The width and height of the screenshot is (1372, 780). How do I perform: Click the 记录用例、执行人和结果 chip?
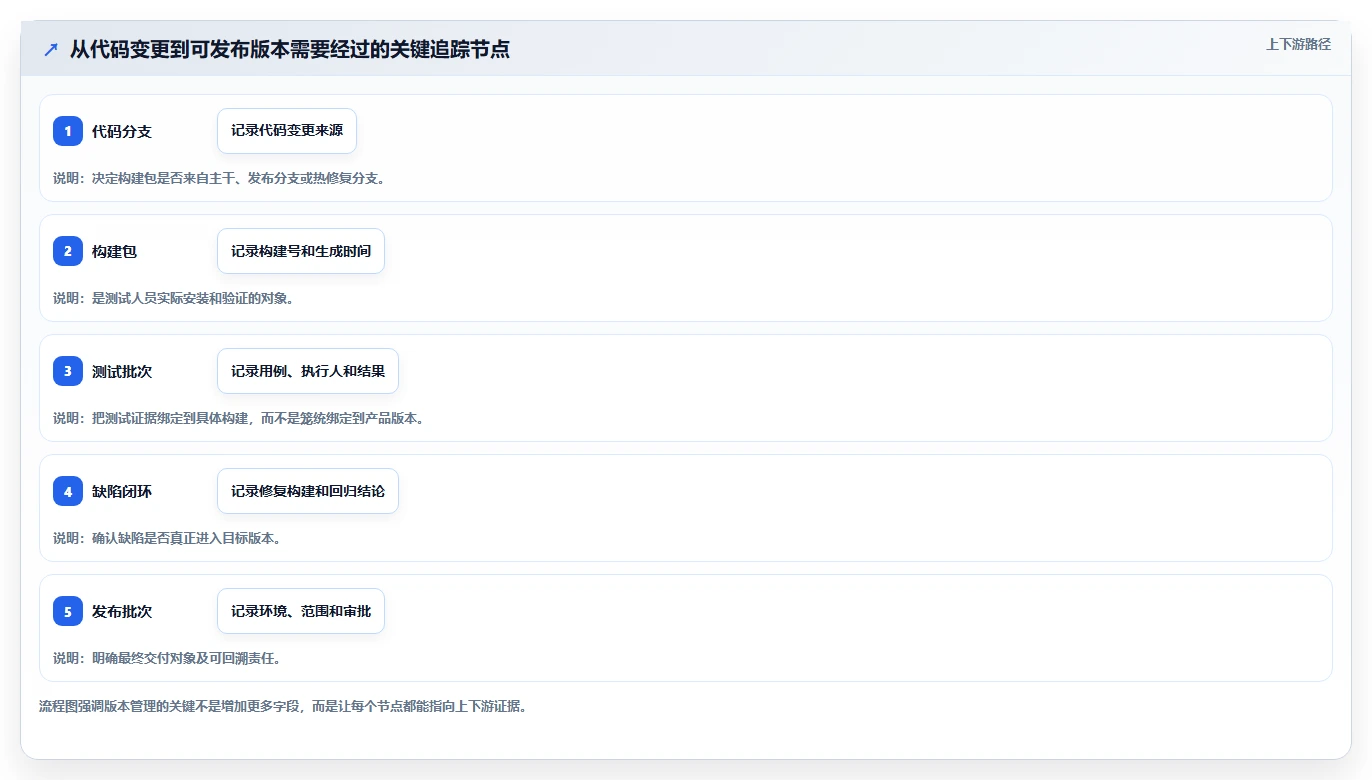pos(308,371)
